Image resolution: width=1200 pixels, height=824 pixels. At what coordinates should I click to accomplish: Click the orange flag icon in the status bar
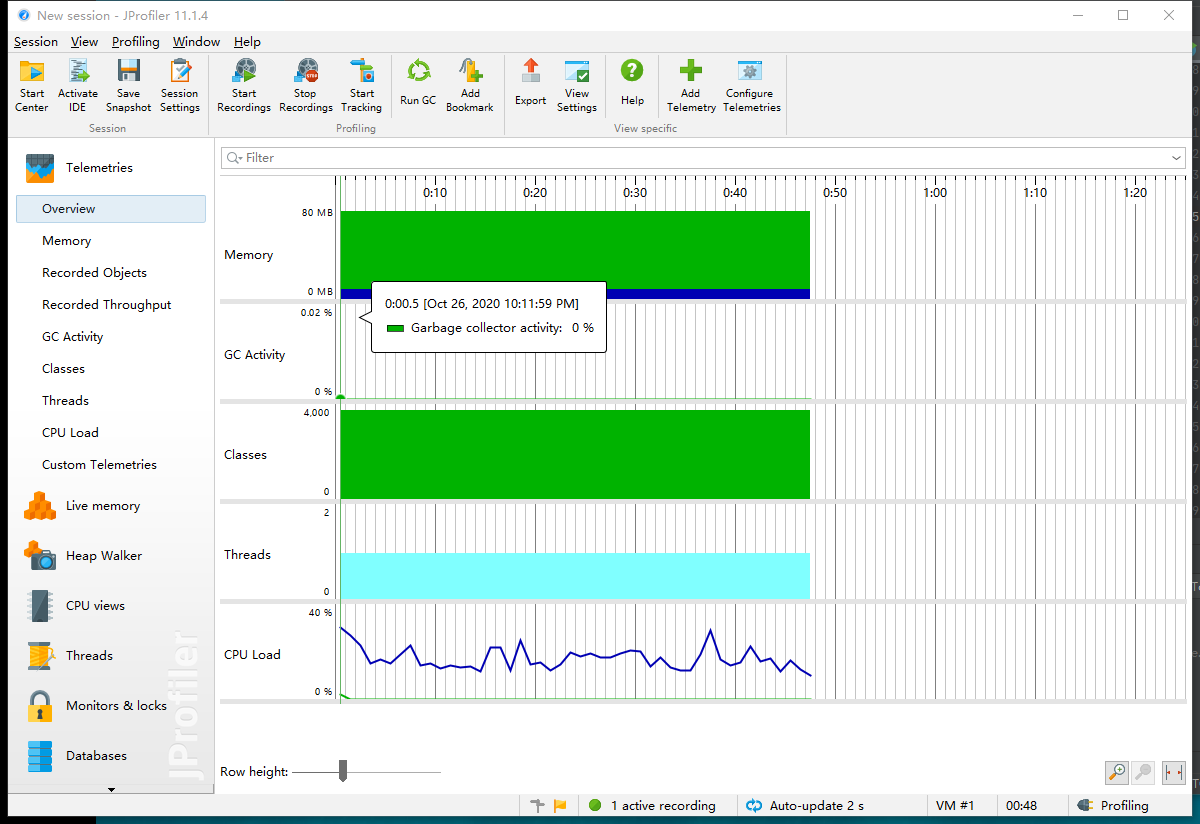pos(560,805)
